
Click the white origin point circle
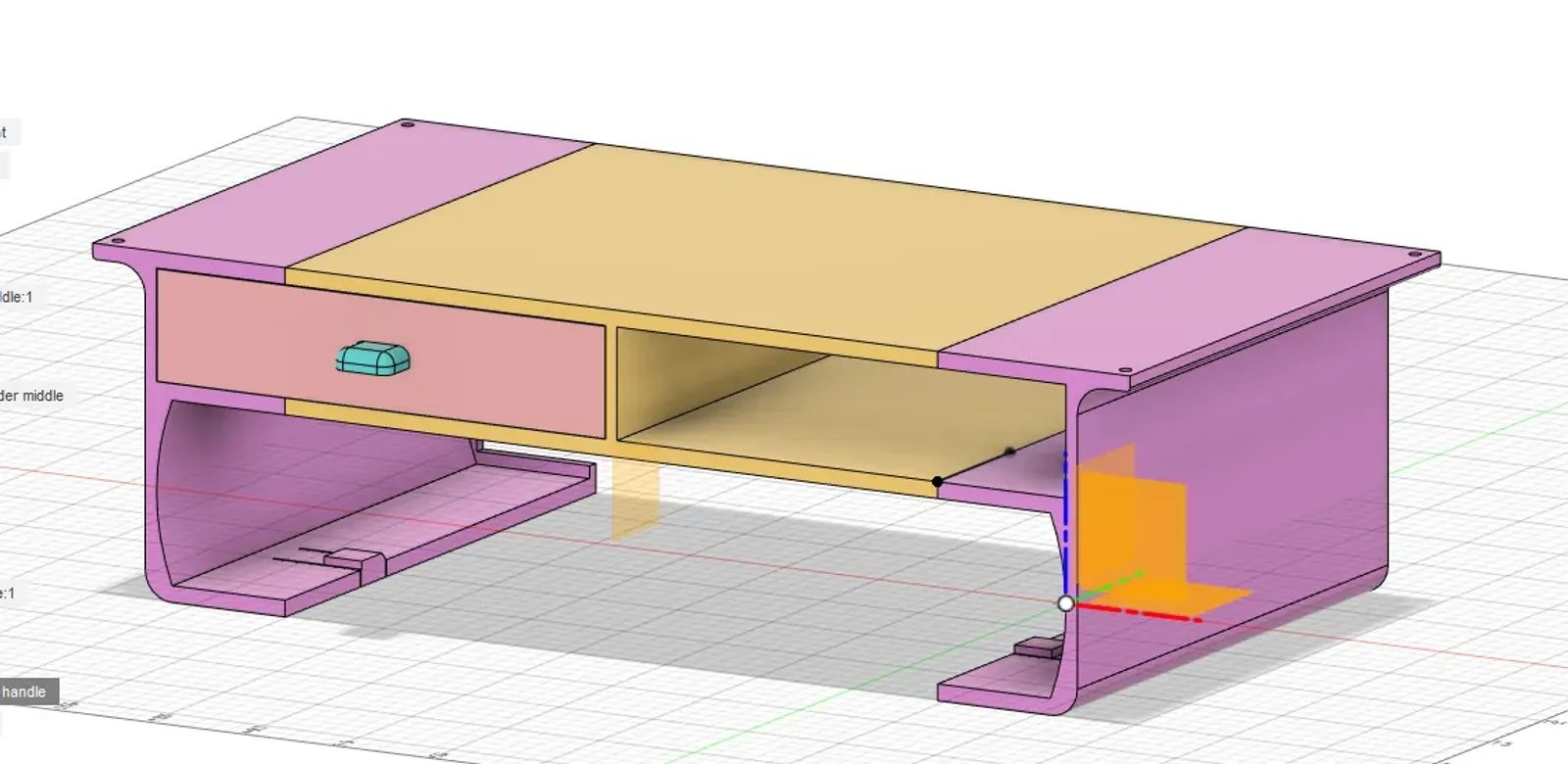[x=1066, y=603]
